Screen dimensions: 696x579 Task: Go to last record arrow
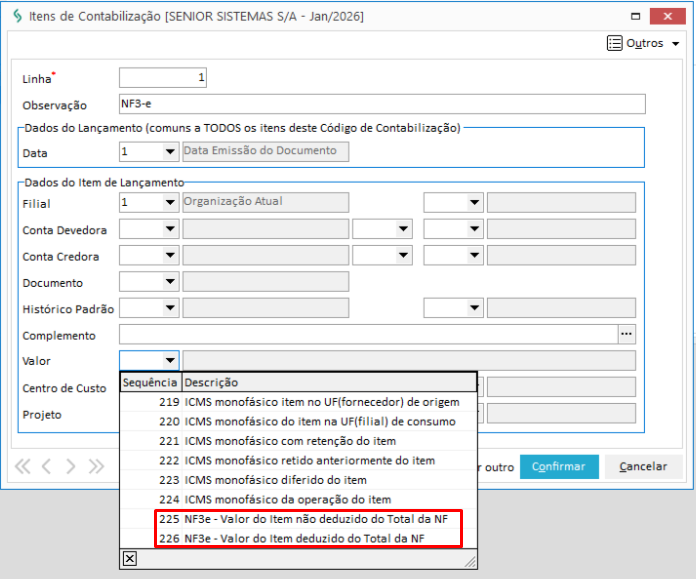pyautogui.click(x=96, y=467)
